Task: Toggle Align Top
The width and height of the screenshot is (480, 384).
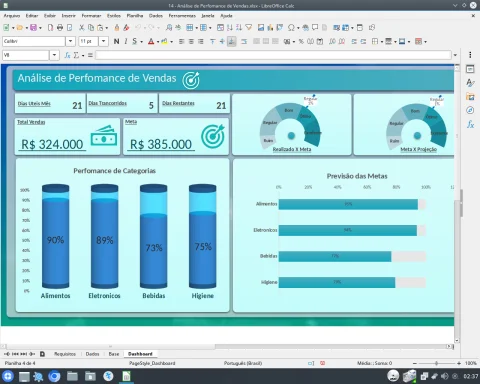Action: [213, 41]
